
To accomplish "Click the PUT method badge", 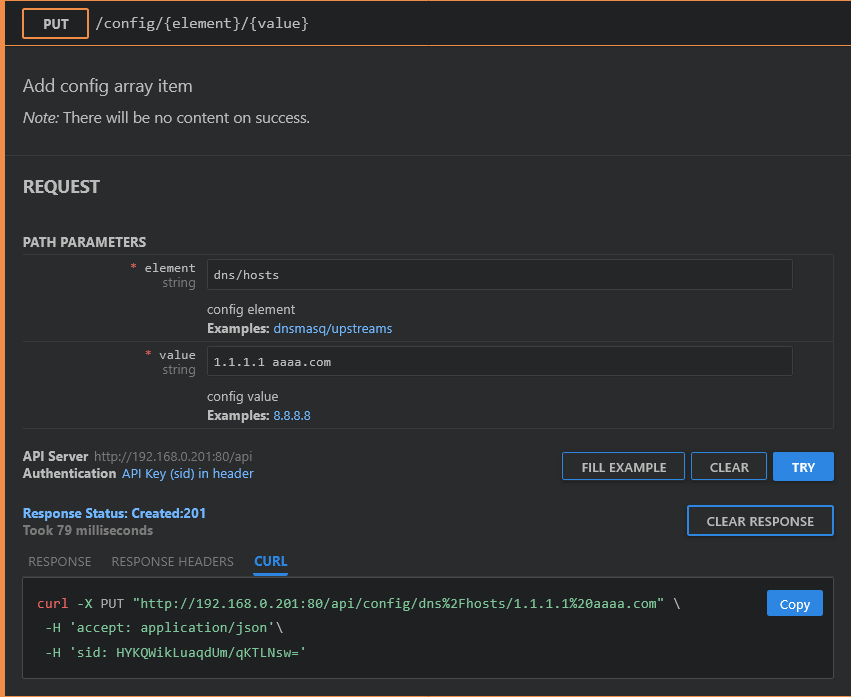I will coord(56,23).
